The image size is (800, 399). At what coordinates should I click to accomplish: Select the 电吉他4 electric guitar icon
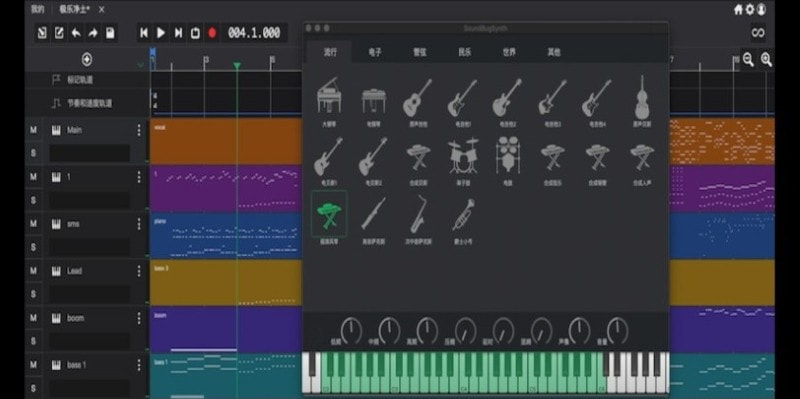tap(597, 97)
